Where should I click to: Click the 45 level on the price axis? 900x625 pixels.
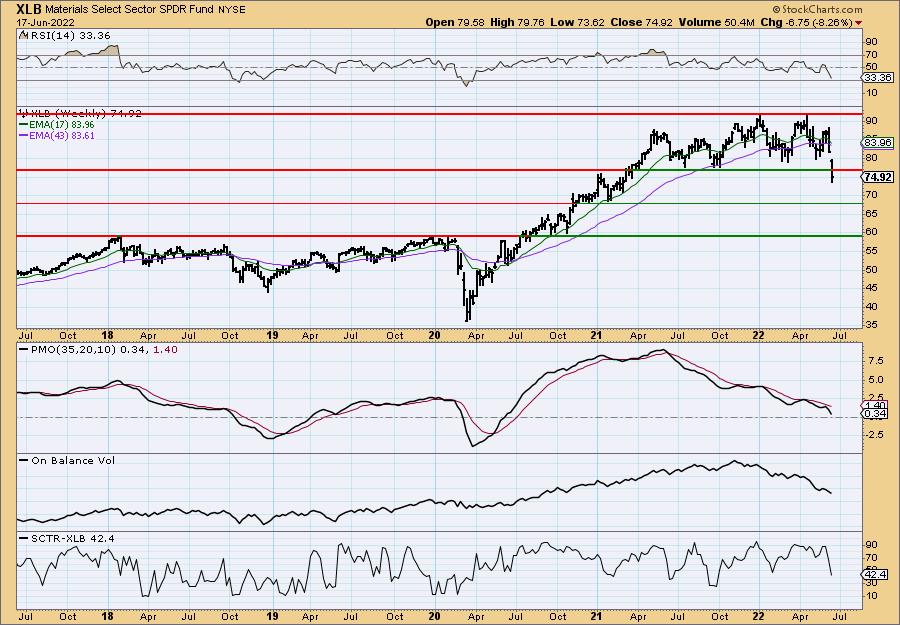coord(871,288)
